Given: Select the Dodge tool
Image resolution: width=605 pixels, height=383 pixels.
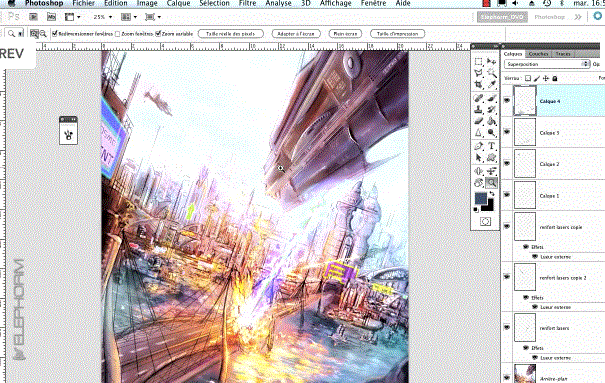Looking at the screenshot, I should (x=491, y=133).
